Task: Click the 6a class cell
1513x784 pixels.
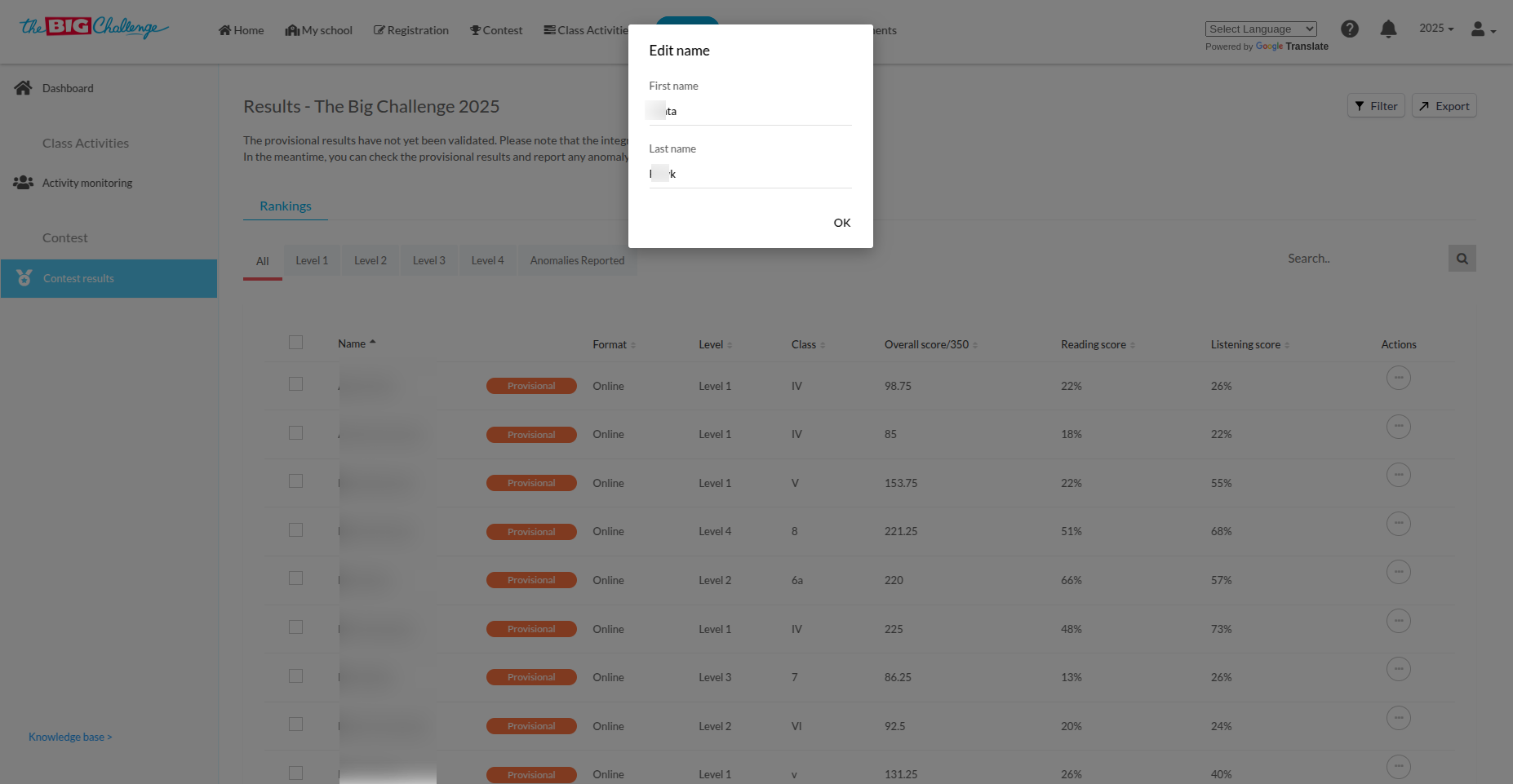Action: 797,580
